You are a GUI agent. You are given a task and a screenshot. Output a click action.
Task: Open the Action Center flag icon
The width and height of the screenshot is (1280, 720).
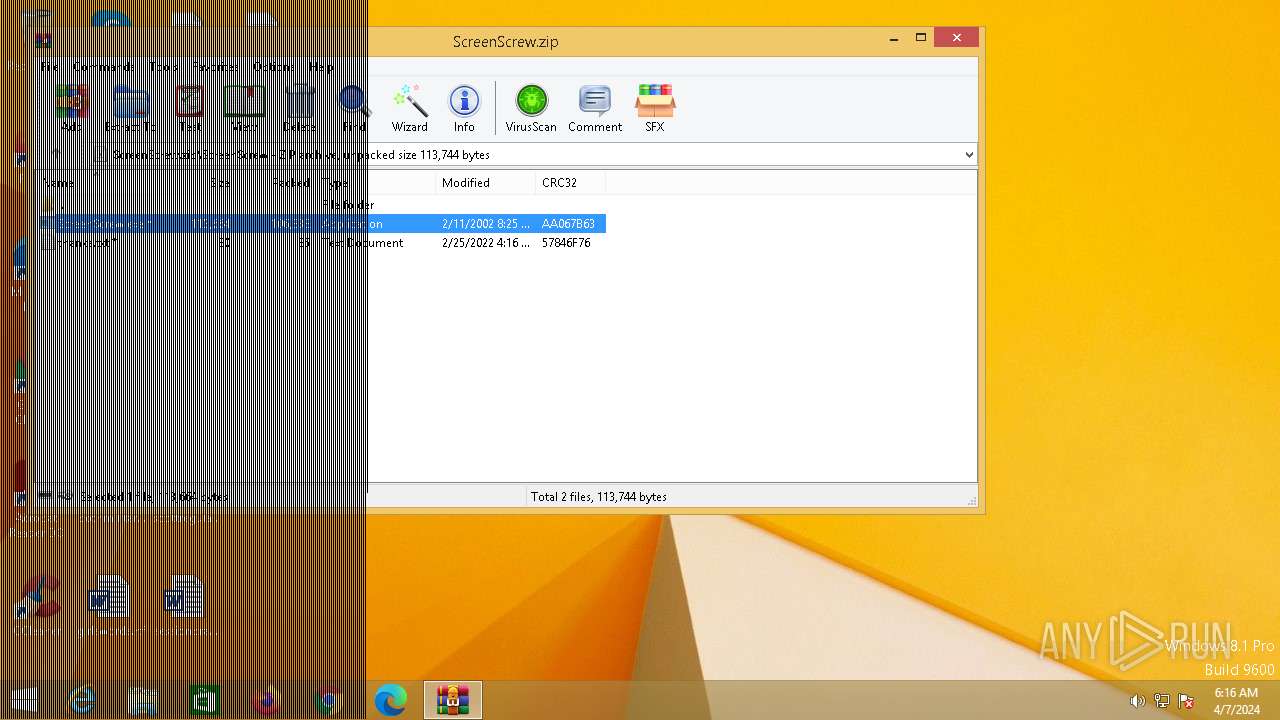coord(1186,701)
